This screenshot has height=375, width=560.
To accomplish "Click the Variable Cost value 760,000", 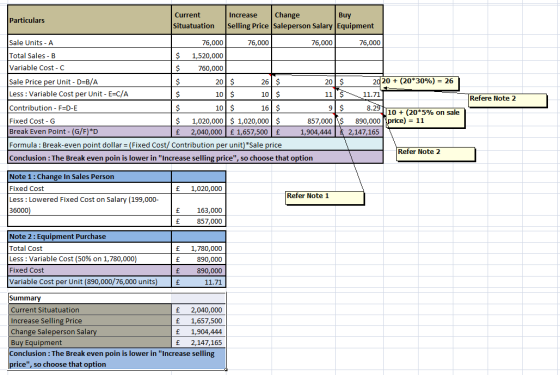I will coord(199,68).
